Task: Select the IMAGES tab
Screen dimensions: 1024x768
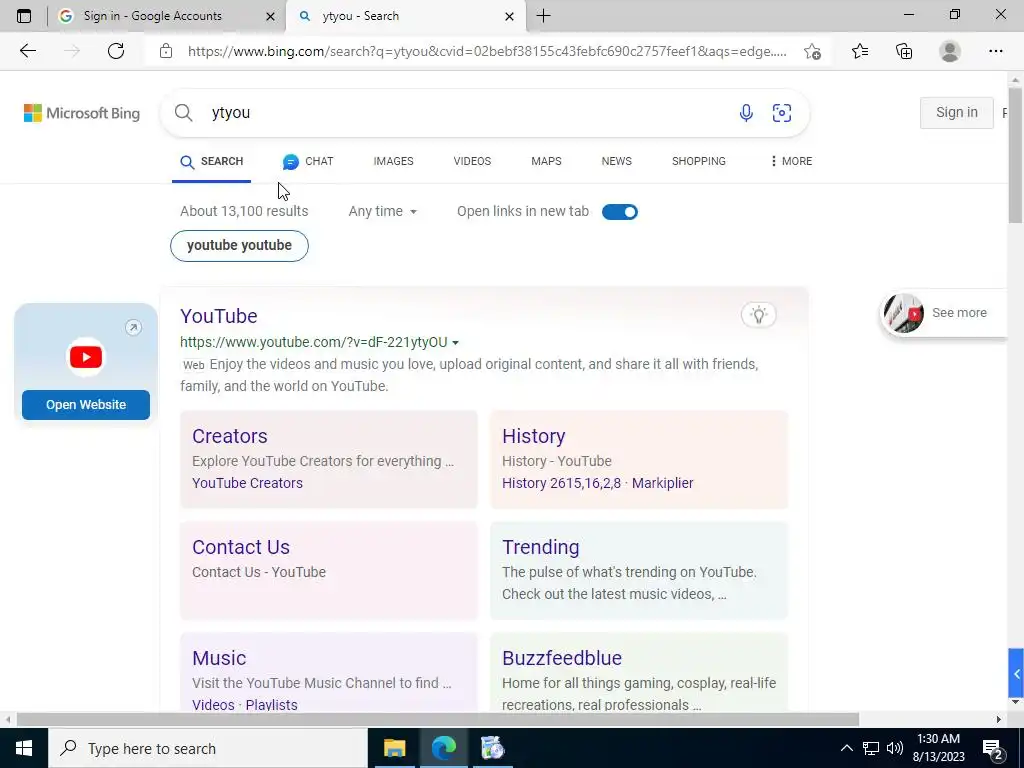Action: (x=393, y=161)
